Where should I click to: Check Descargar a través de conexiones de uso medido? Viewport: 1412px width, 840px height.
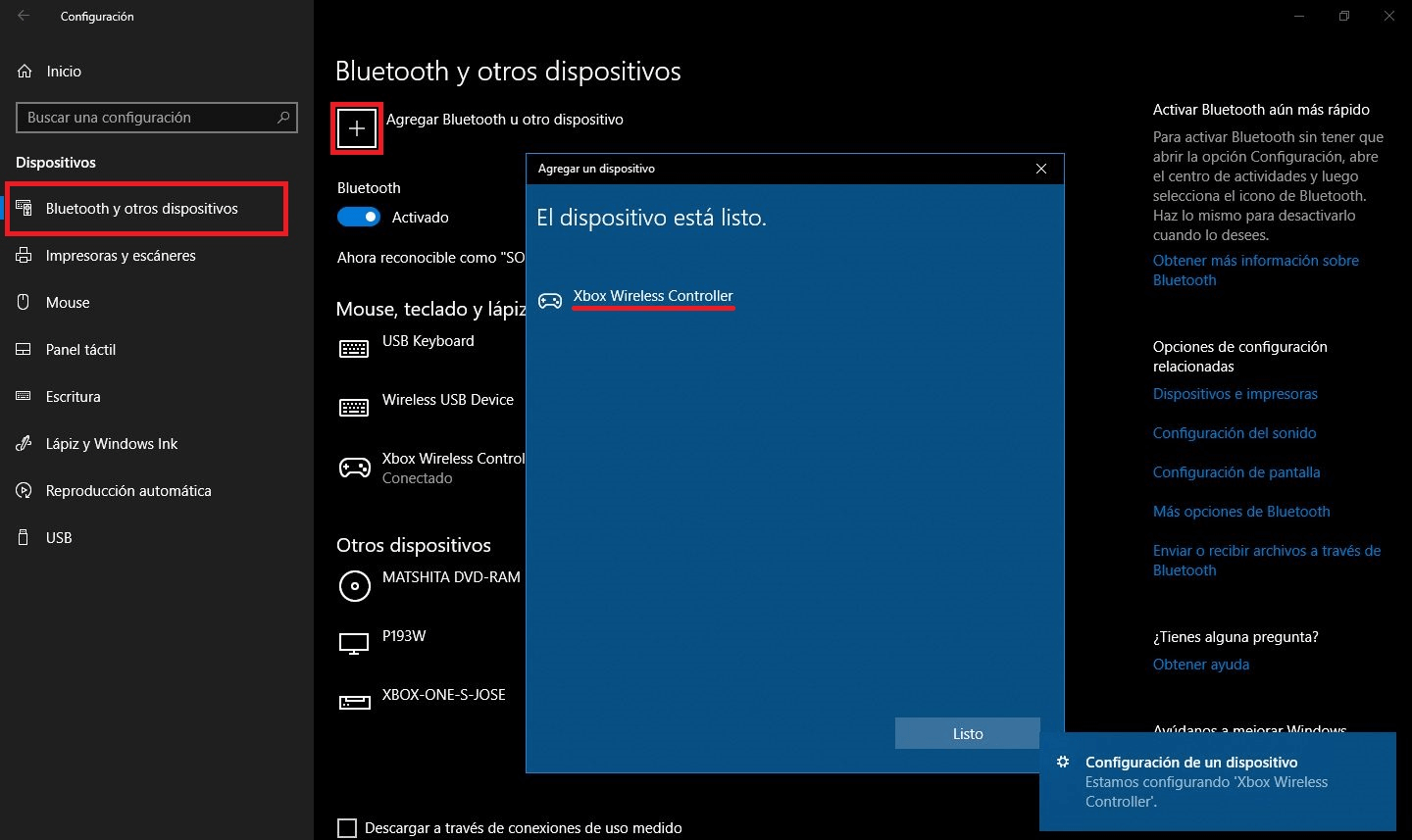coord(347,828)
